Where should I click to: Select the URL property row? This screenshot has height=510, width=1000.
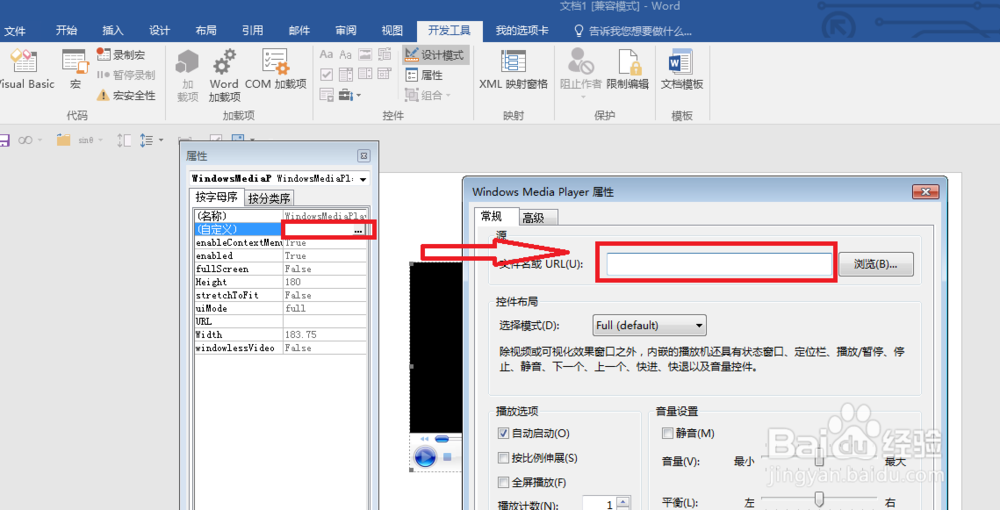coord(281,322)
